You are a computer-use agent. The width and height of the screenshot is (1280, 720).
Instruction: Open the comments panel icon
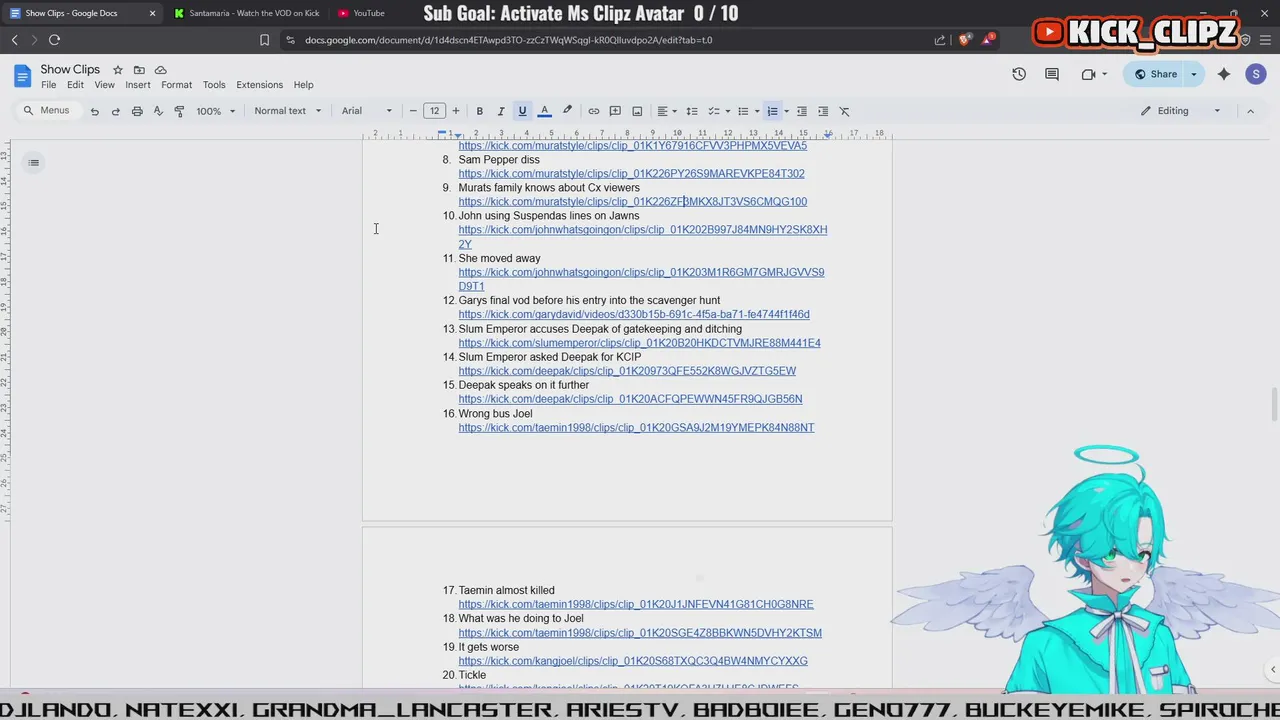(1052, 74)
